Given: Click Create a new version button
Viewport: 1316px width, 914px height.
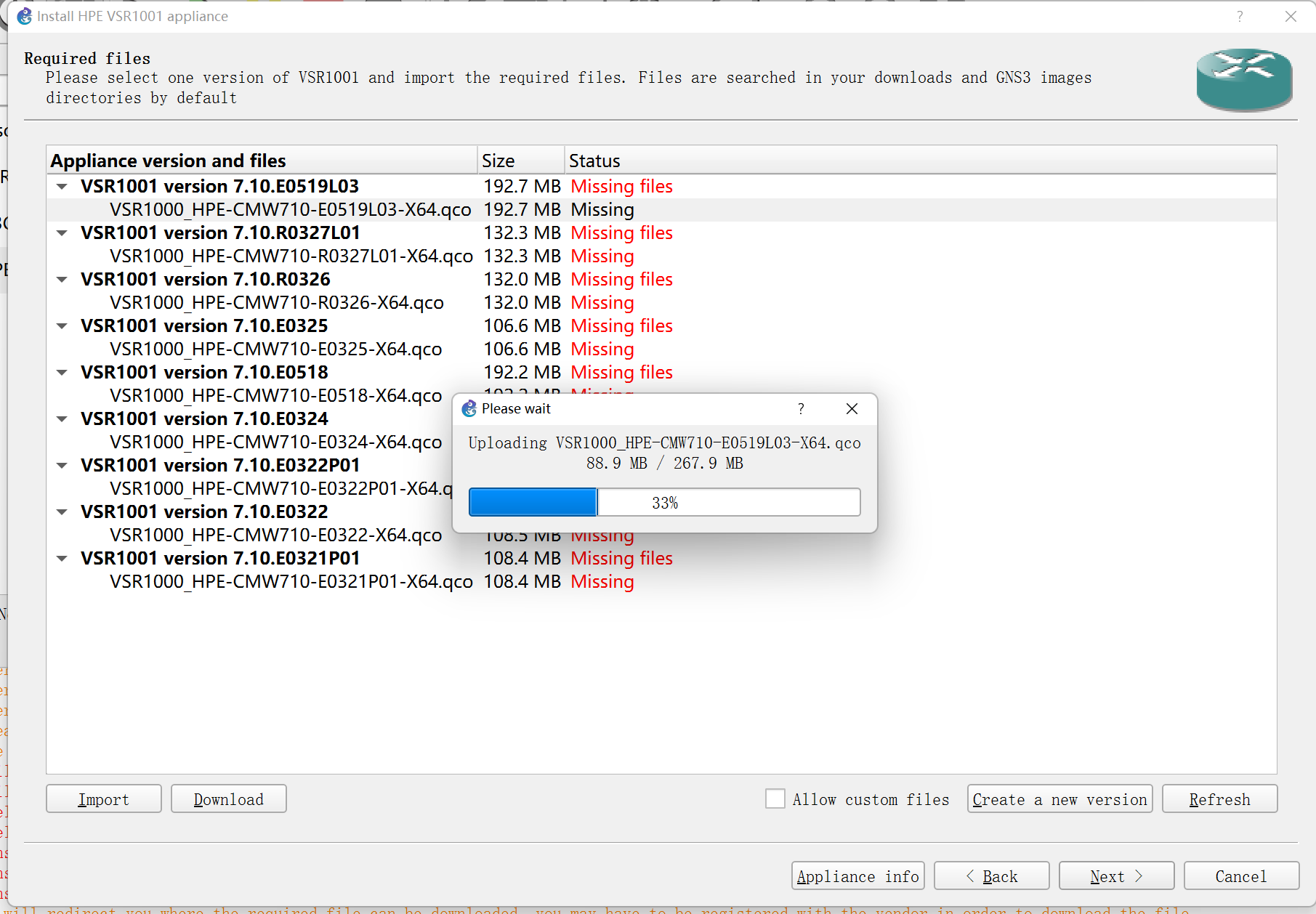Looking at the screenshot, I should pos(1059,799).
